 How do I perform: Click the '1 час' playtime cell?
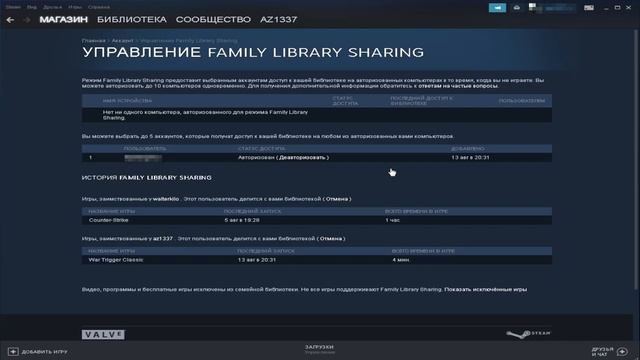(392, 220)
